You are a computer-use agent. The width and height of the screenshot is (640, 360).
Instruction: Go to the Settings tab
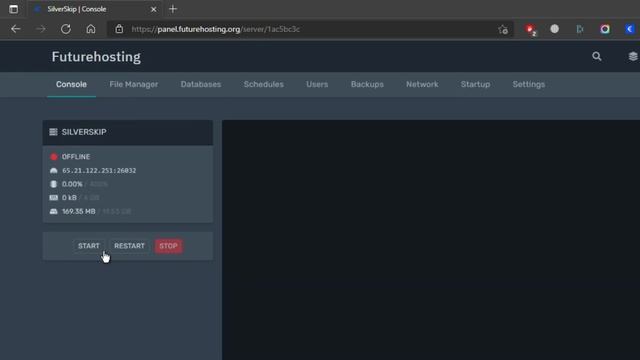point(529,84)
